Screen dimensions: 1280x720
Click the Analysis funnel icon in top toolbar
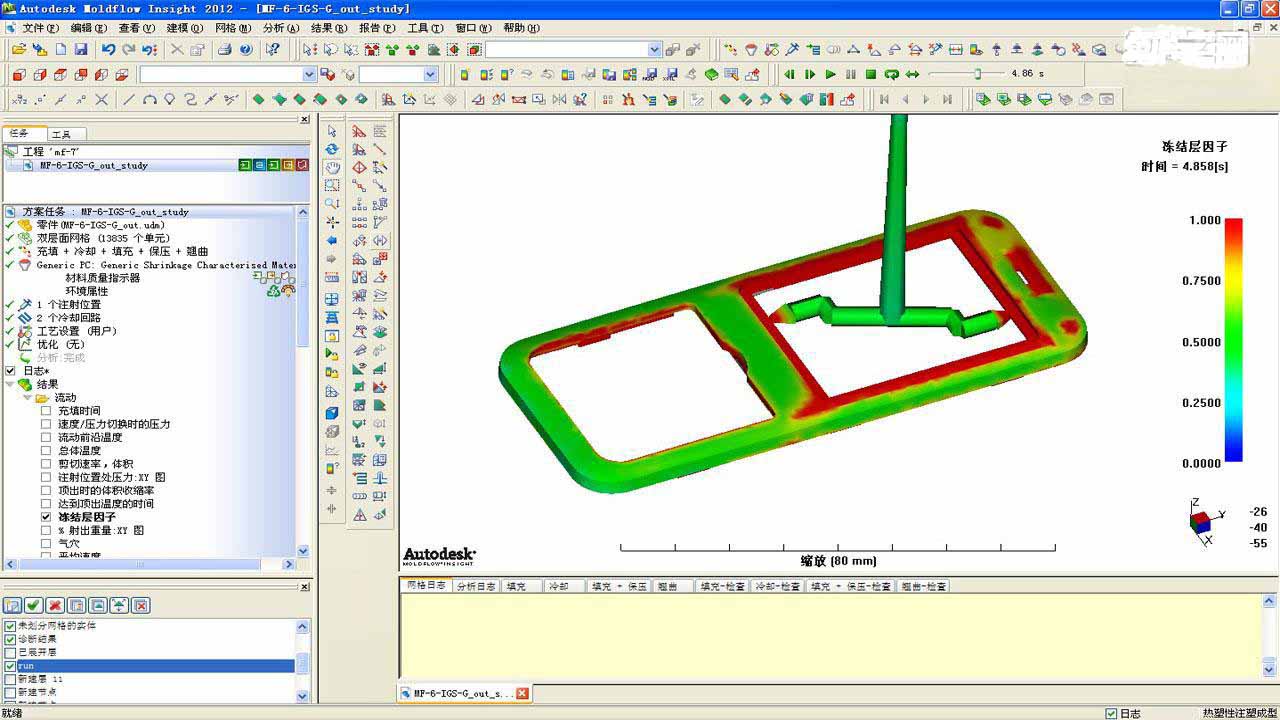[751, 49]
